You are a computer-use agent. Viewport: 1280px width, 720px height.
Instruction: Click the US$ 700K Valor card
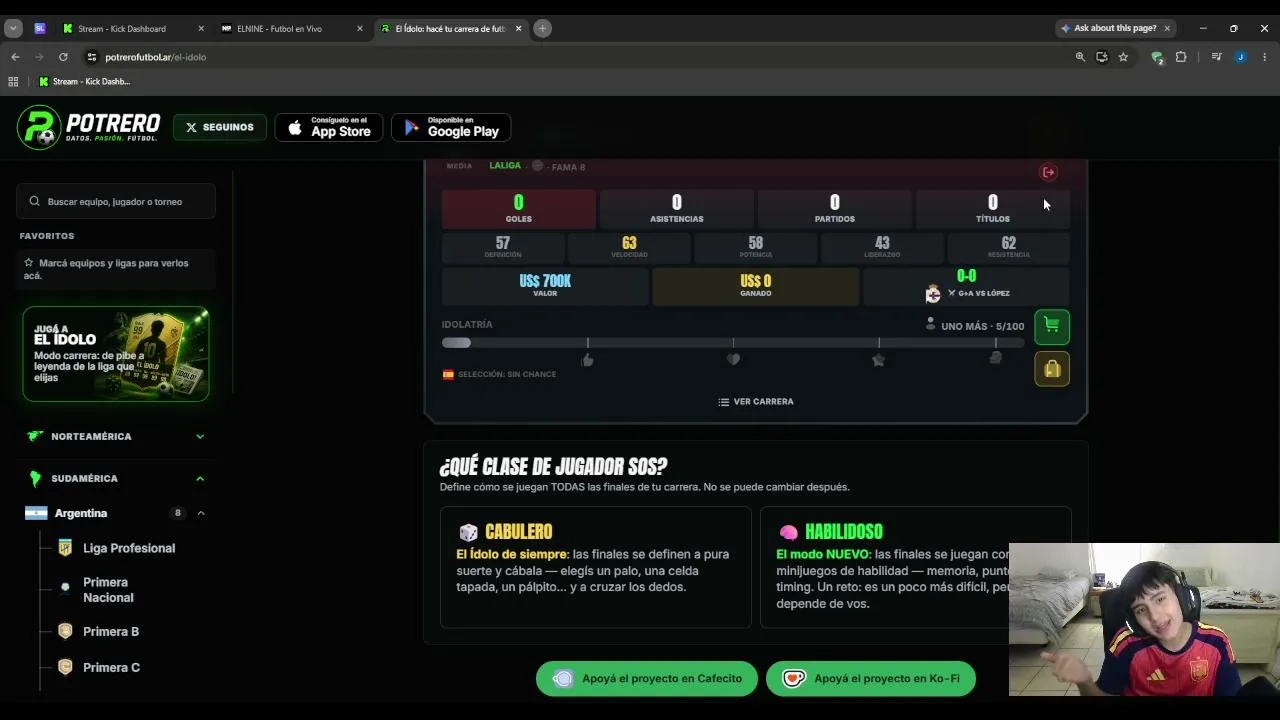pyautogui.click(x=545, y=286)
